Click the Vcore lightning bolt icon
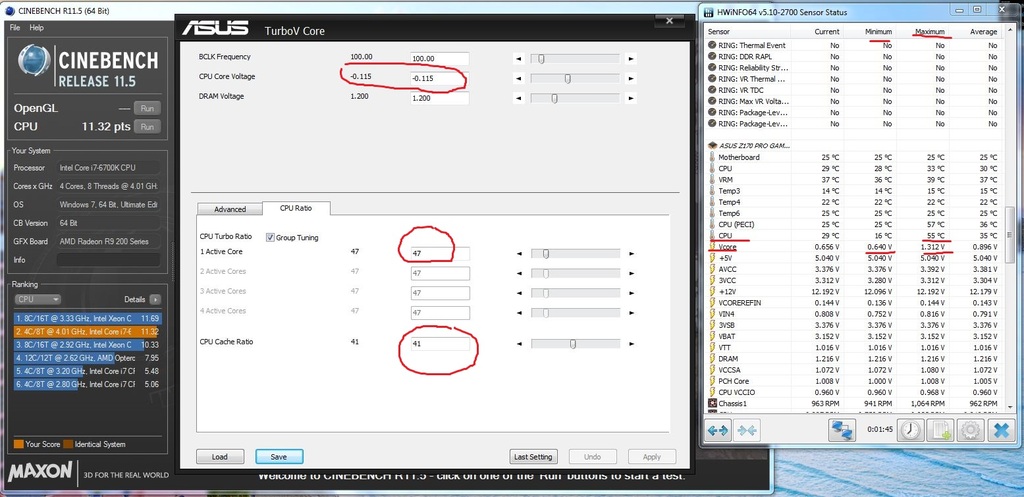This screenshot has width=1024, height=497. coord(712,247)
